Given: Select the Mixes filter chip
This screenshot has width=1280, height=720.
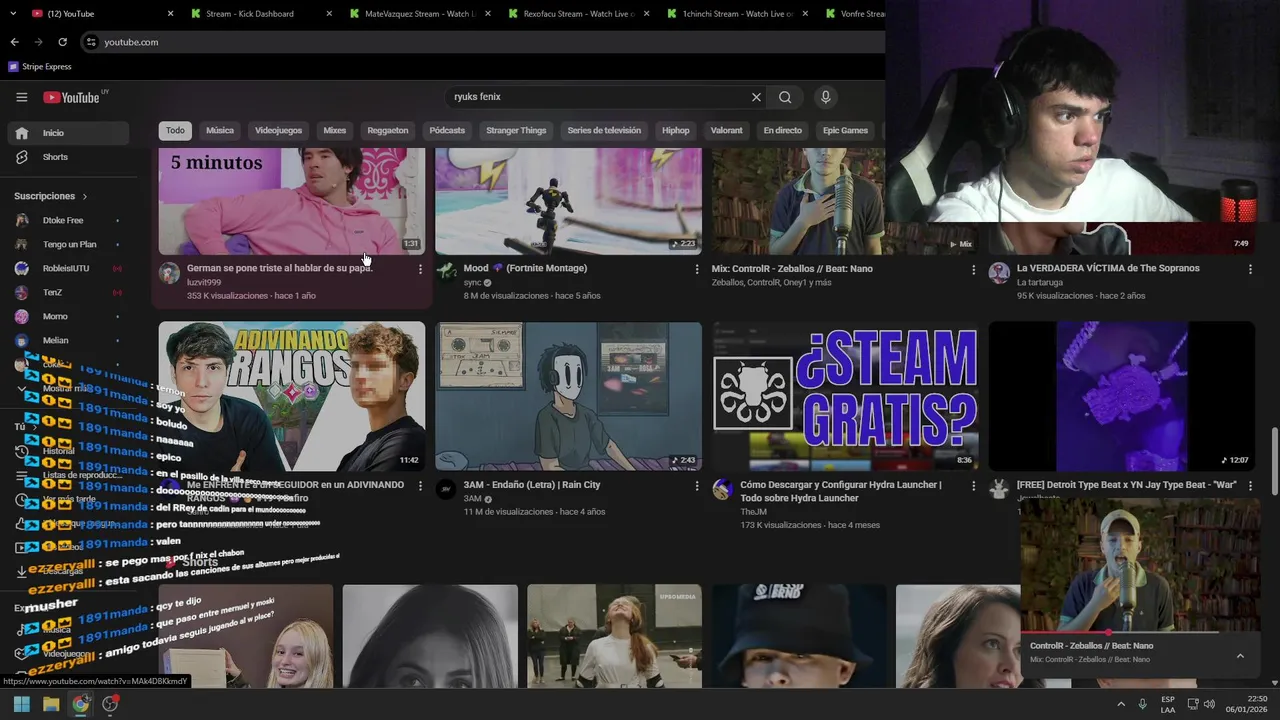Looking at the screenshot, I should click(x=334, y=131).
